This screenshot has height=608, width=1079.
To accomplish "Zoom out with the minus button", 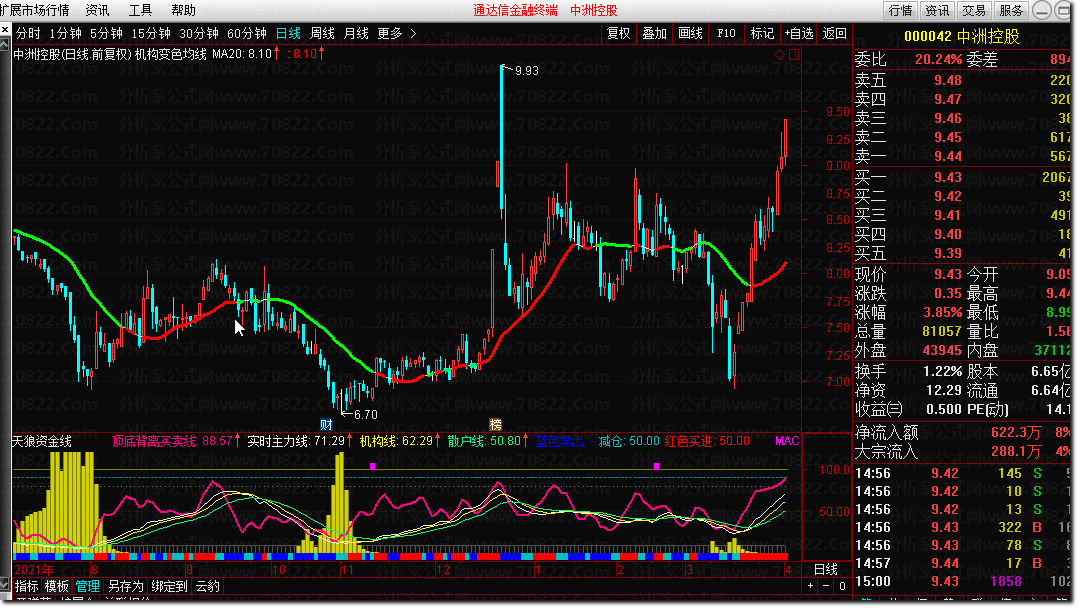I will (x=826, y=586).
